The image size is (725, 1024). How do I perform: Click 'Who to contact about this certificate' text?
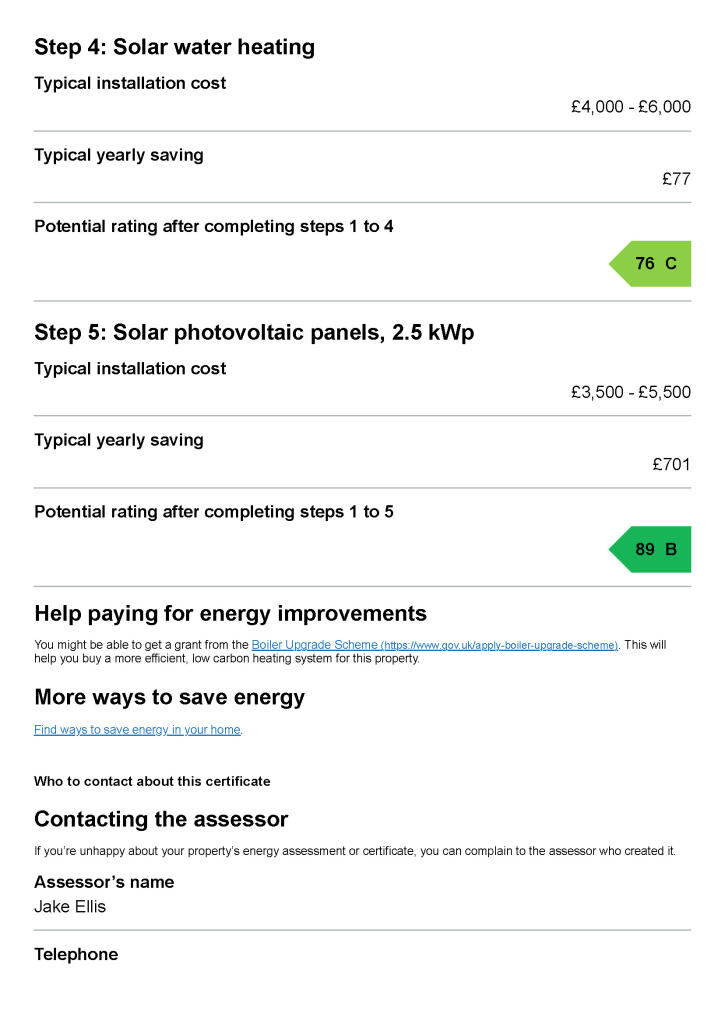coord(152,781)
